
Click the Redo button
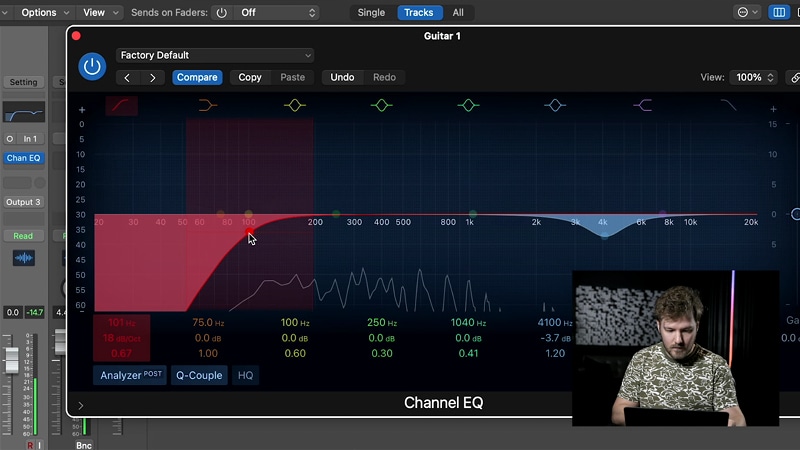click(384, 78)
